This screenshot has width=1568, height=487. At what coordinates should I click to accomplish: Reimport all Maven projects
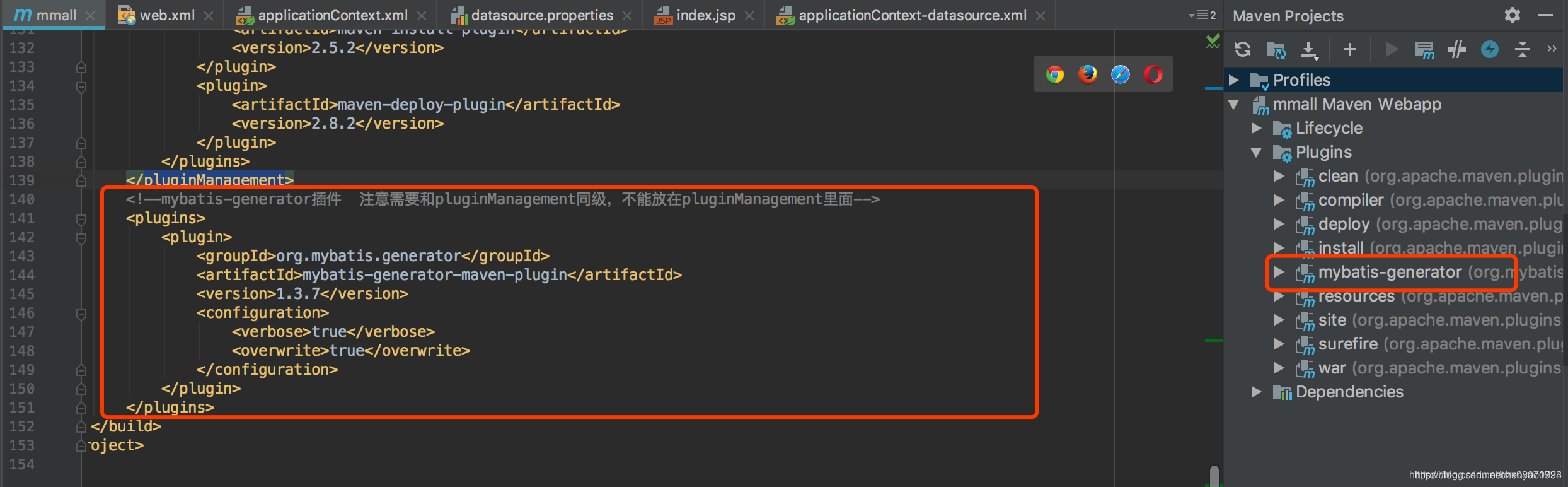(1243, 49)
